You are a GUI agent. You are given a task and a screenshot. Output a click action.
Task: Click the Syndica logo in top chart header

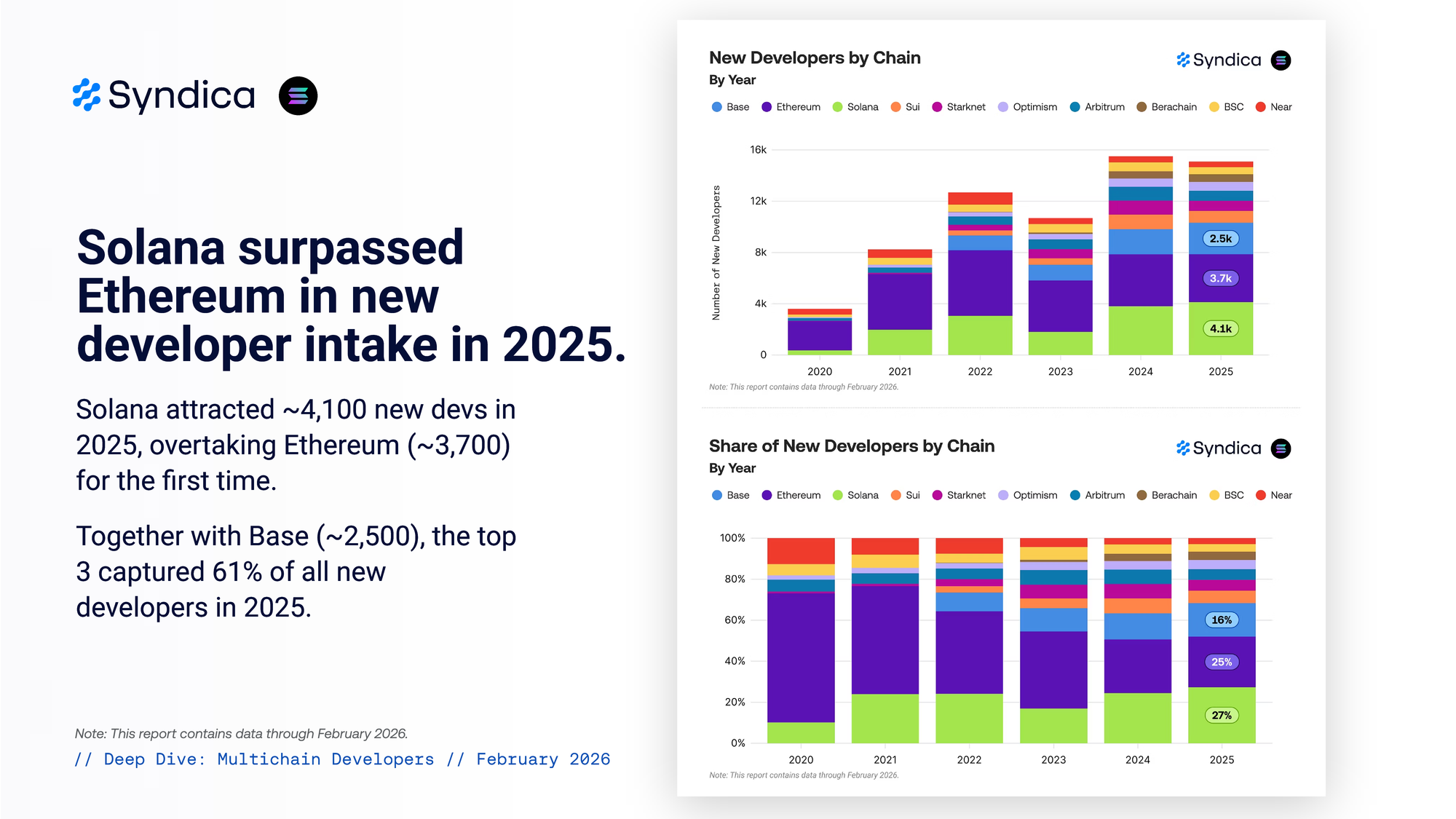[1219, 60]
